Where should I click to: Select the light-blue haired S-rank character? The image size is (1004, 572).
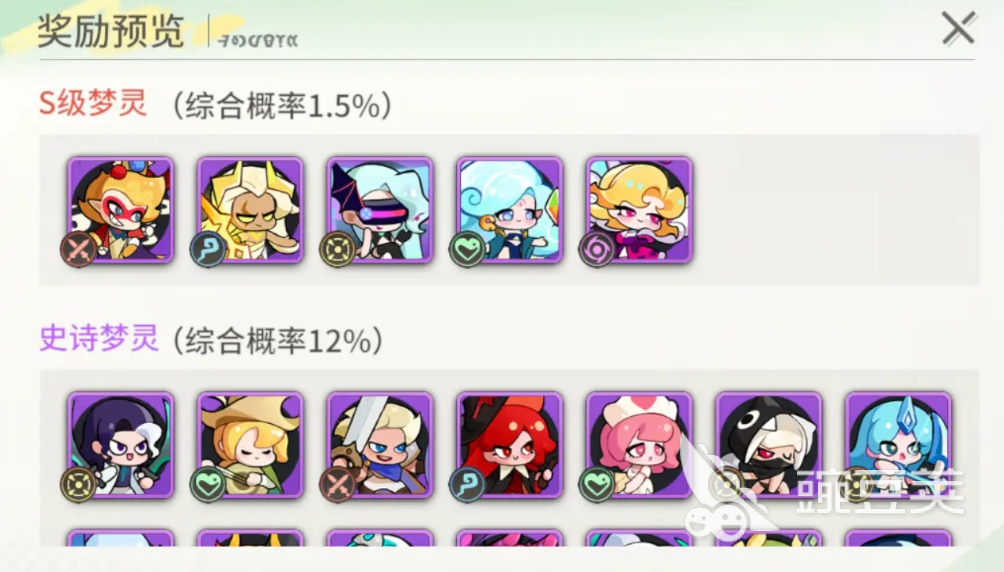pos(510,209)
